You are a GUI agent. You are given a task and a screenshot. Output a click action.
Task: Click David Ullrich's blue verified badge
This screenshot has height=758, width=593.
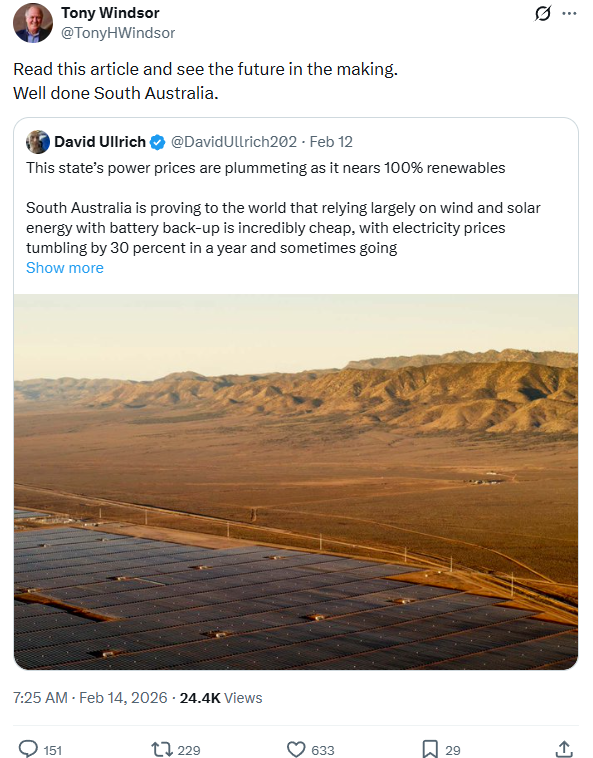click(158, 142)
